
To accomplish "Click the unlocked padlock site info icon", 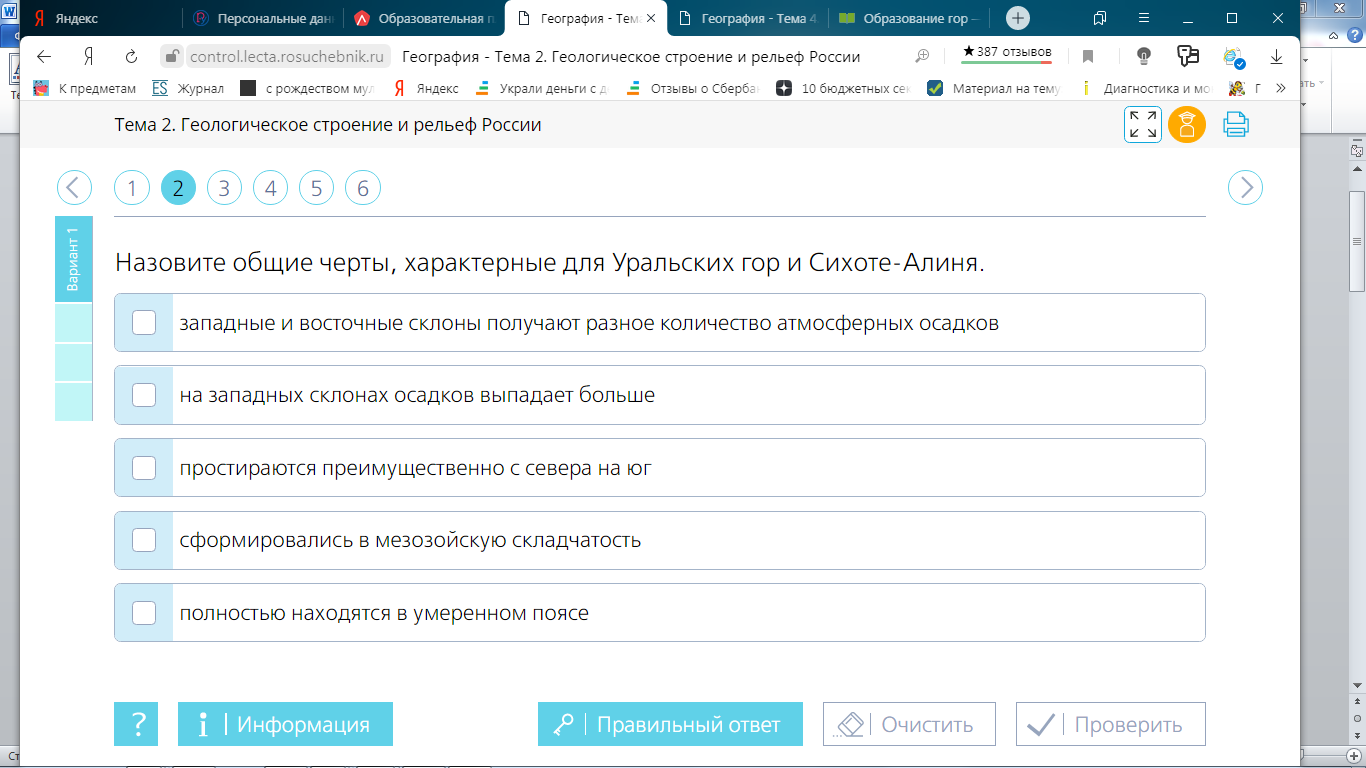I will point(172,57).
